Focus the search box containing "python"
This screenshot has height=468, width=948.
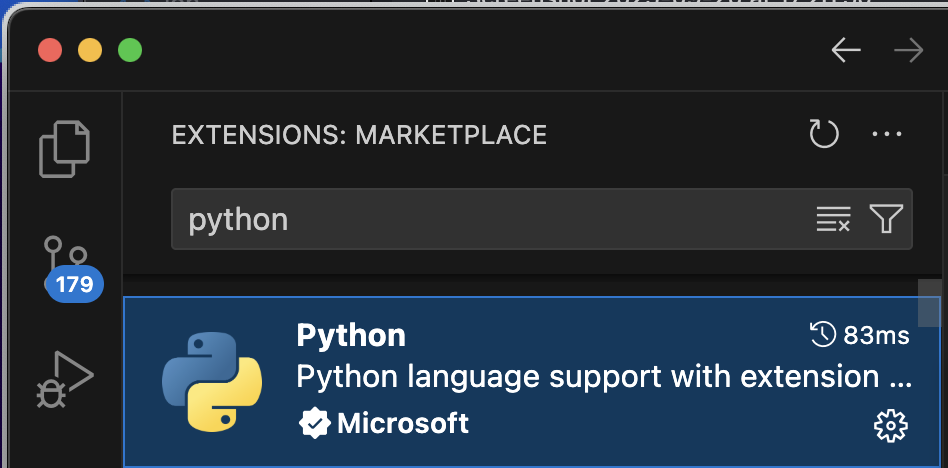[x=490, y=219]
